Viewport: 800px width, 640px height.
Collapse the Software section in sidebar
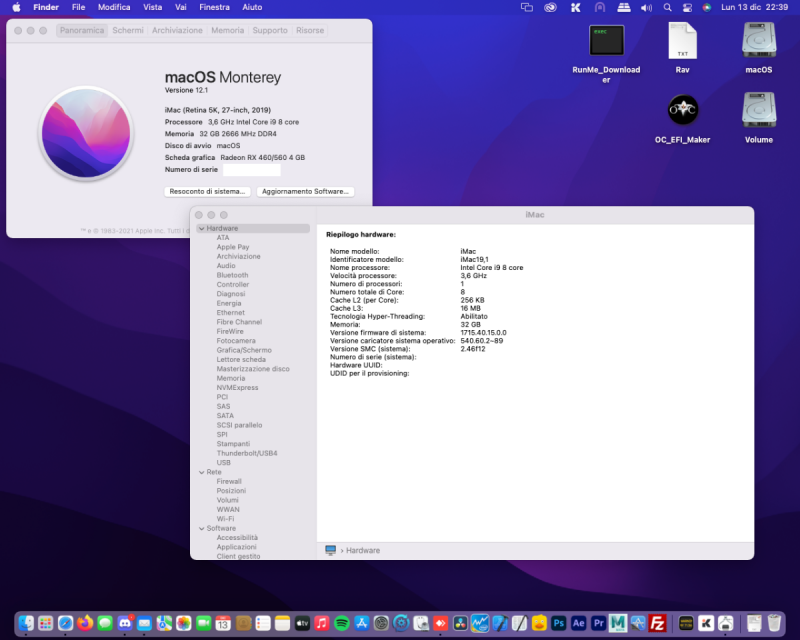pos(202,529)
